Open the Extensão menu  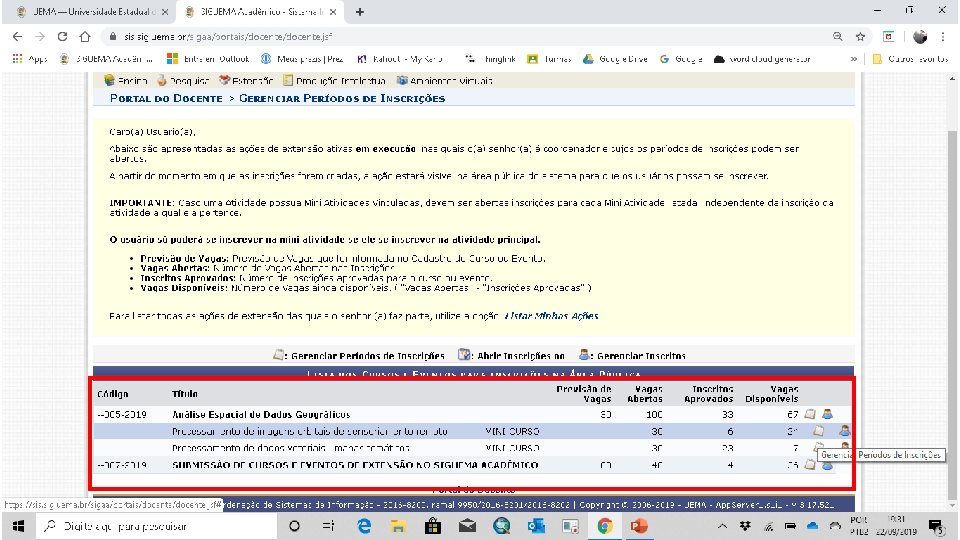(246, 81)
